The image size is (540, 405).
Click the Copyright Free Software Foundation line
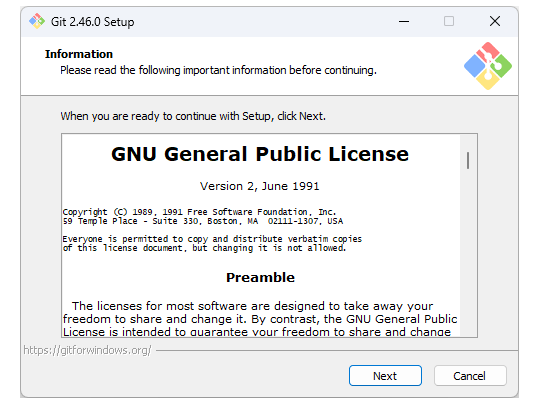click(199, 212)
